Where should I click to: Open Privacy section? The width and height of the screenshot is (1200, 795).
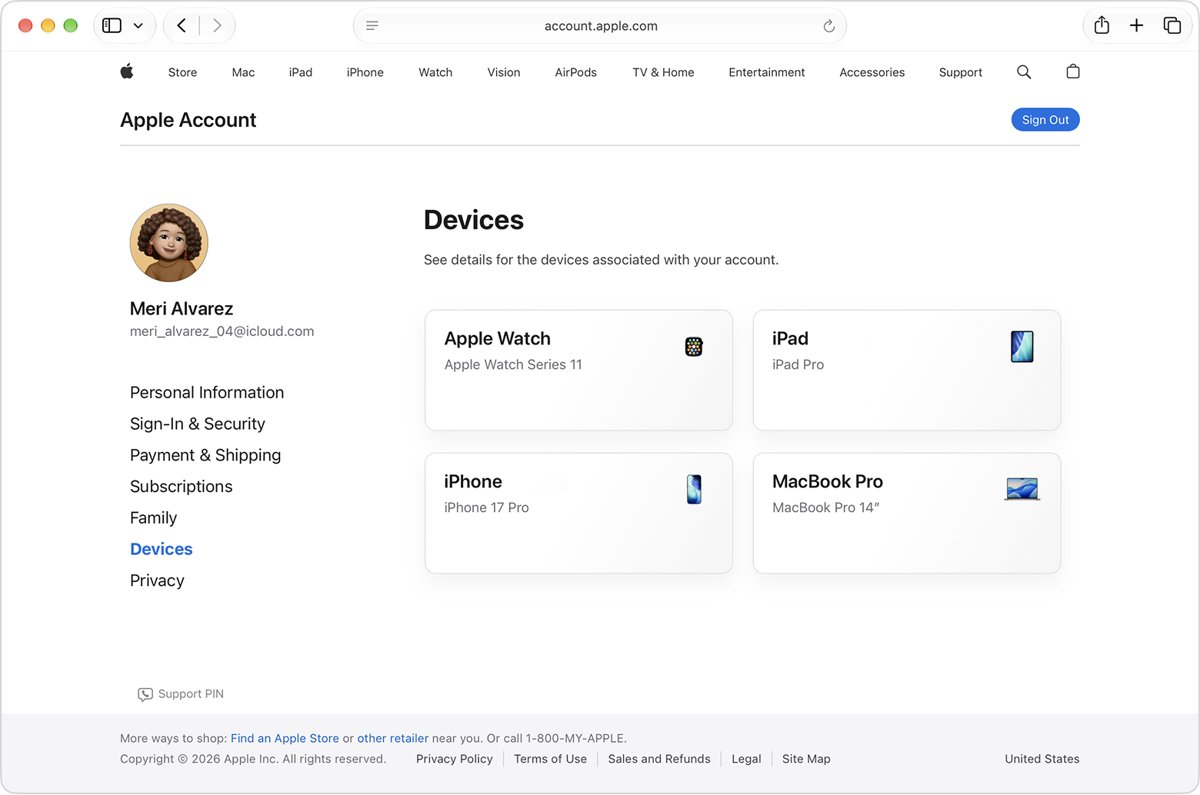[157, 580]
